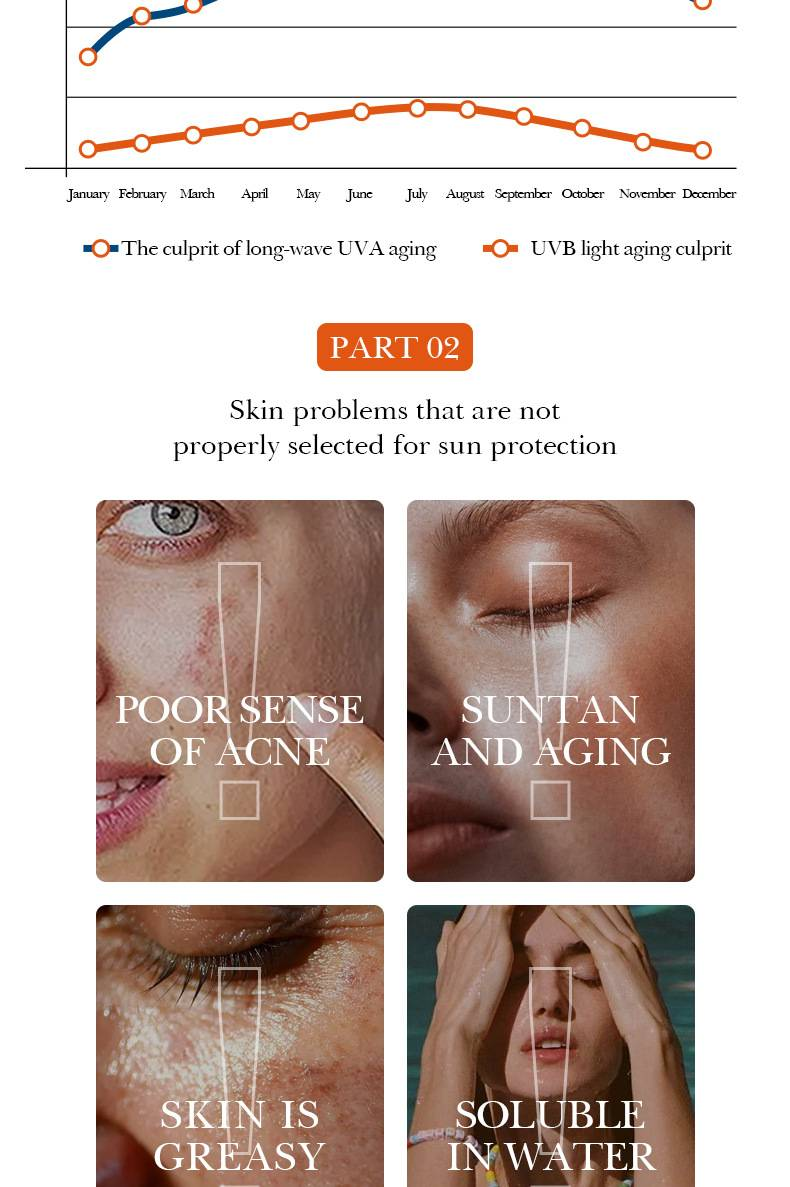Click the January axis label

[x=89, y=194]
